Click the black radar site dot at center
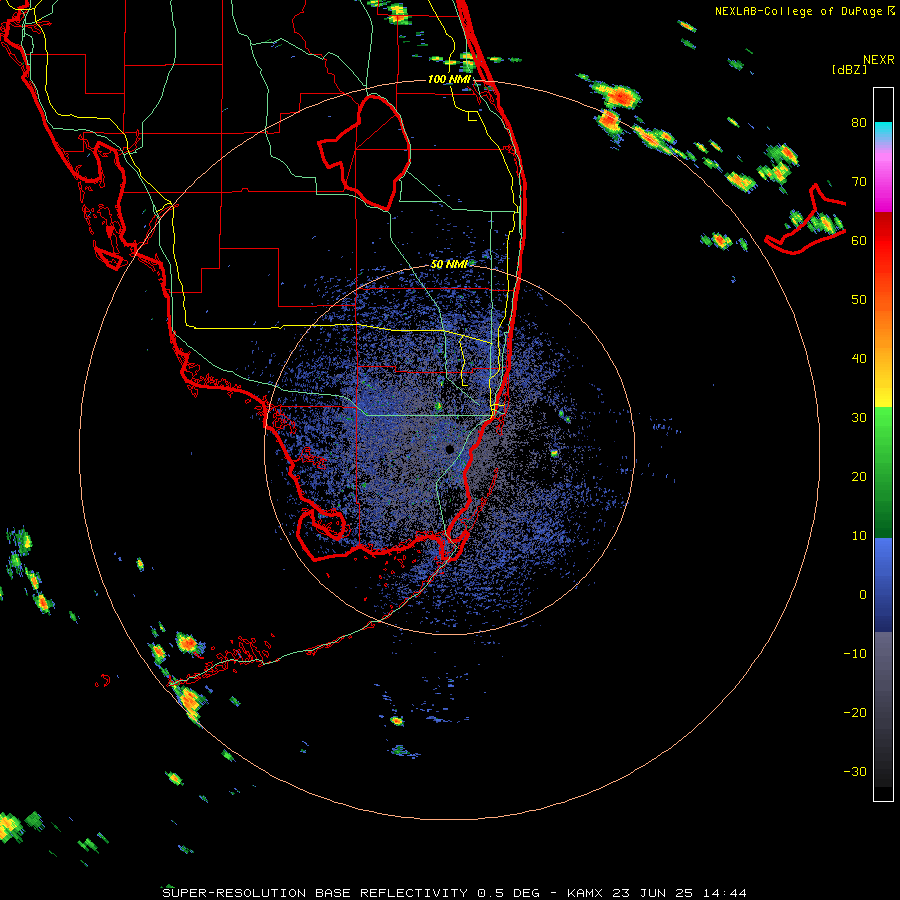Viewport: 900px width, 900px height. [450, 449]
